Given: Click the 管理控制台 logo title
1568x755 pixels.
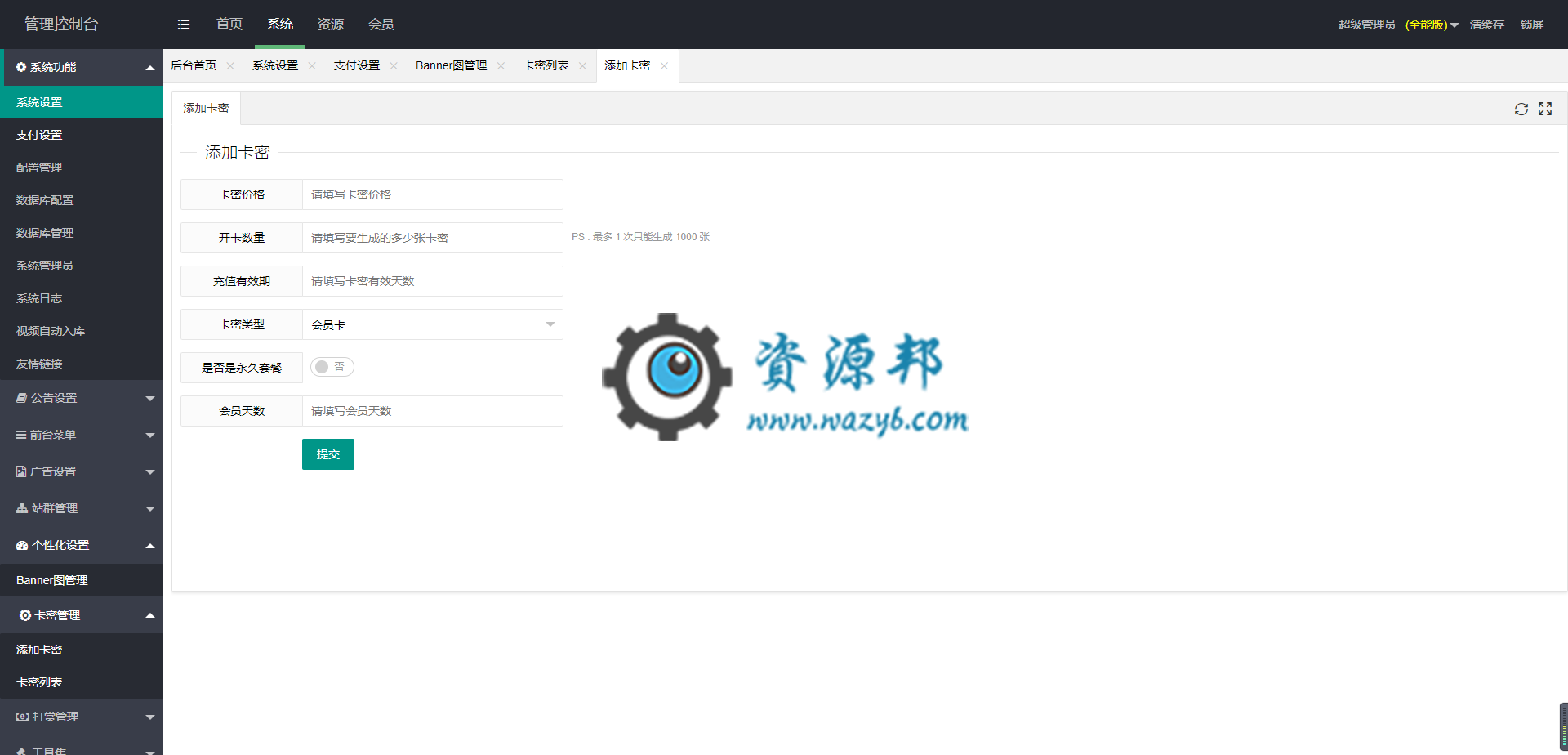Looking at the screenshot, I should click(x=61, y=25).
